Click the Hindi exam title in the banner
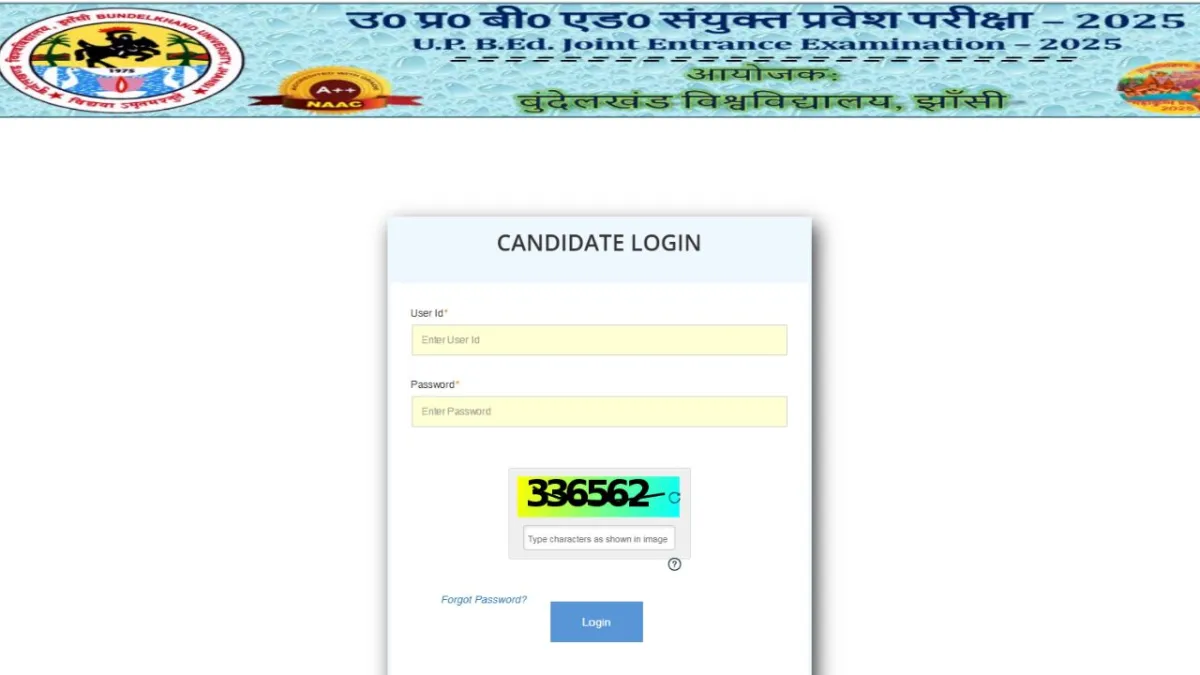Image resolution: width=1200 pixels, height=675 pixels. [x=765, y=18]
